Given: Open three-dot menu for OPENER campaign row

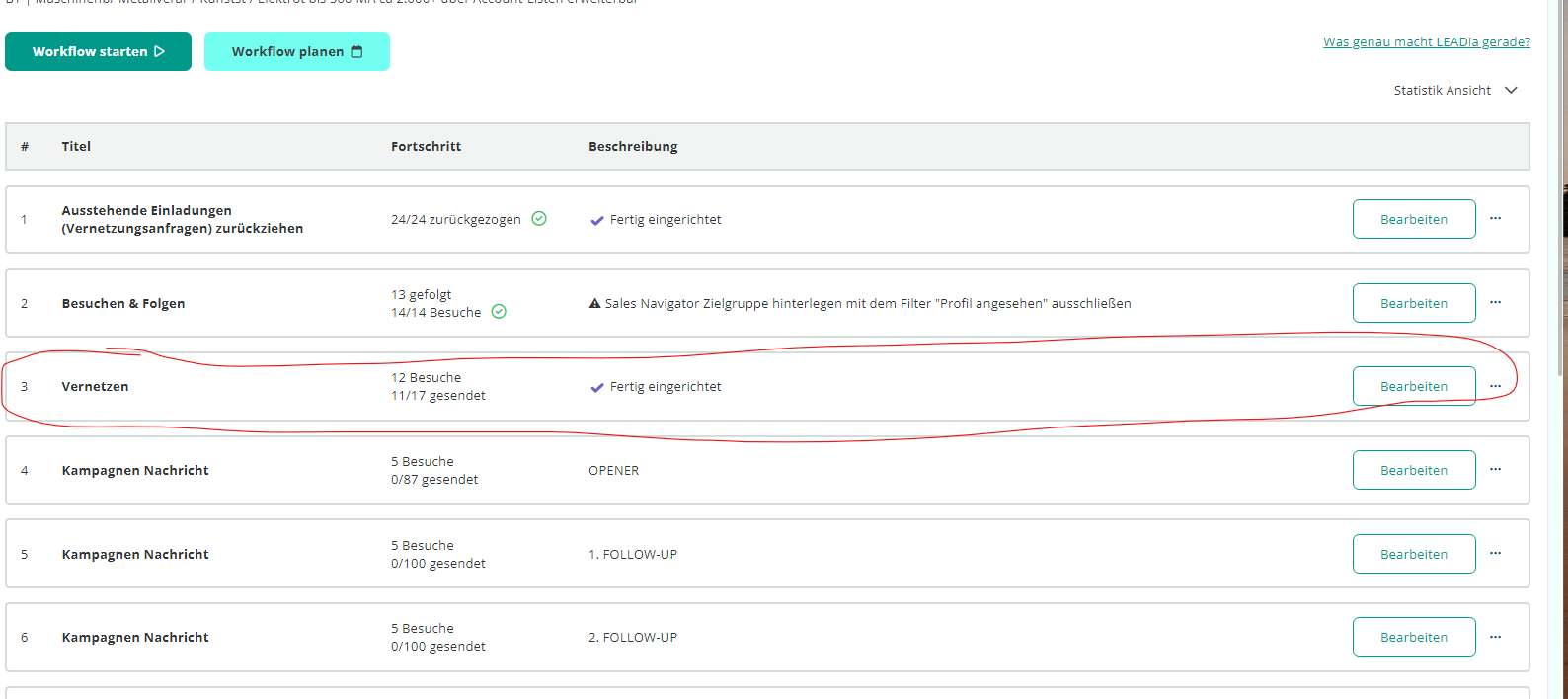Looking at the screenshot, I should pos(1495,470).
